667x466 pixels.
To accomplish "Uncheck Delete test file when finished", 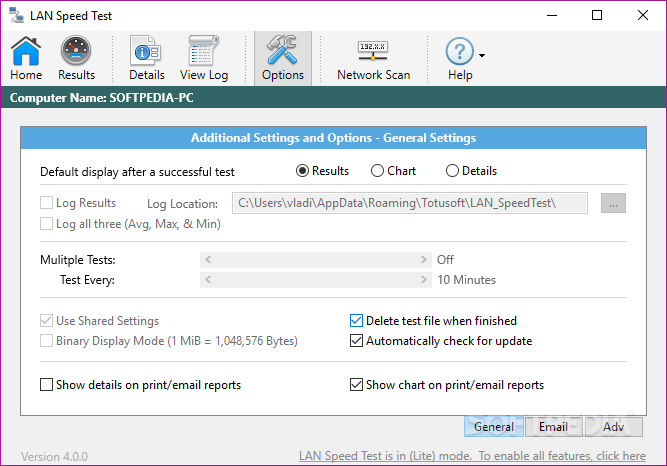I will click(x=356, y=320).
